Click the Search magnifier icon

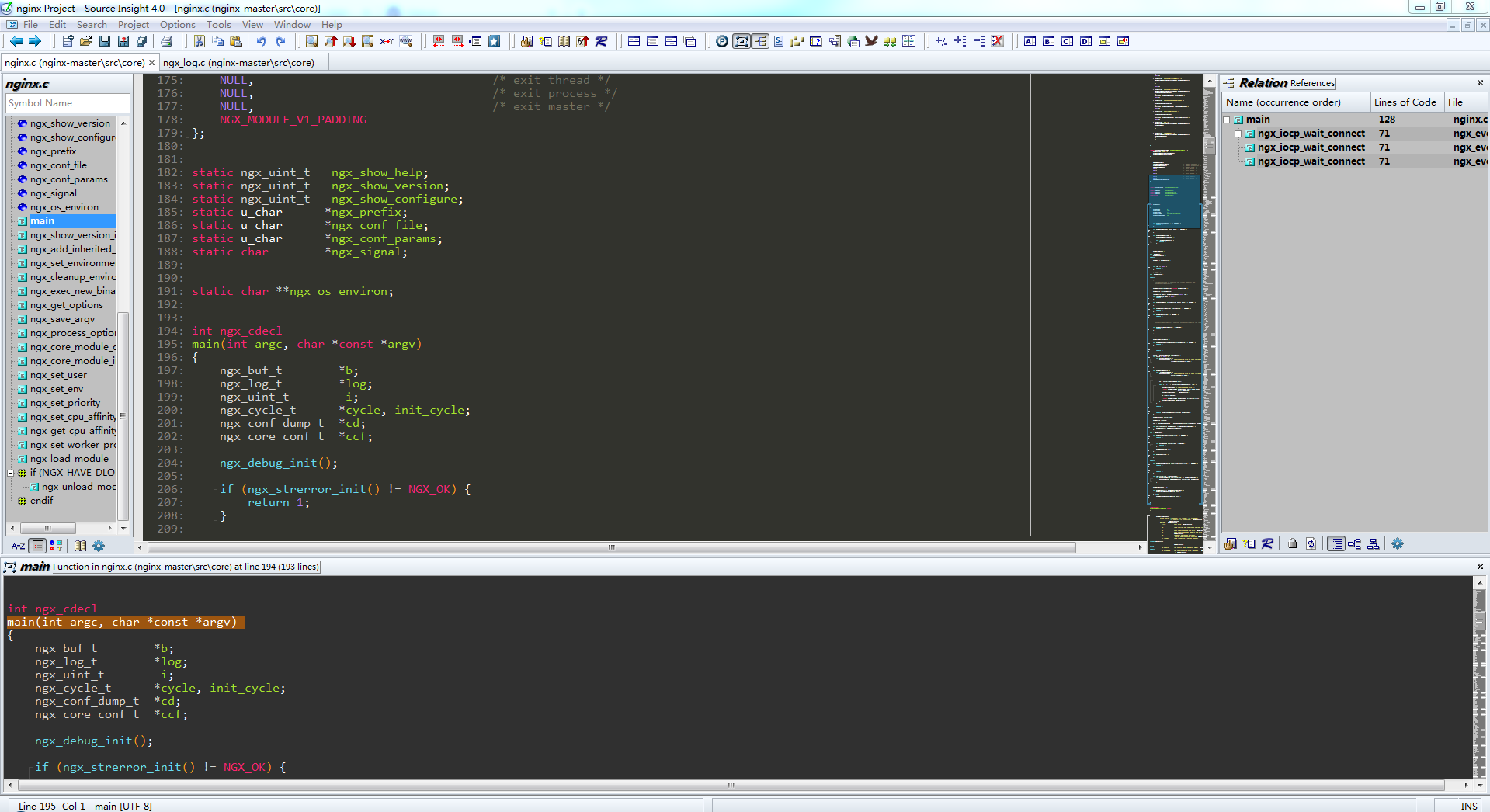tap(311, 41)
